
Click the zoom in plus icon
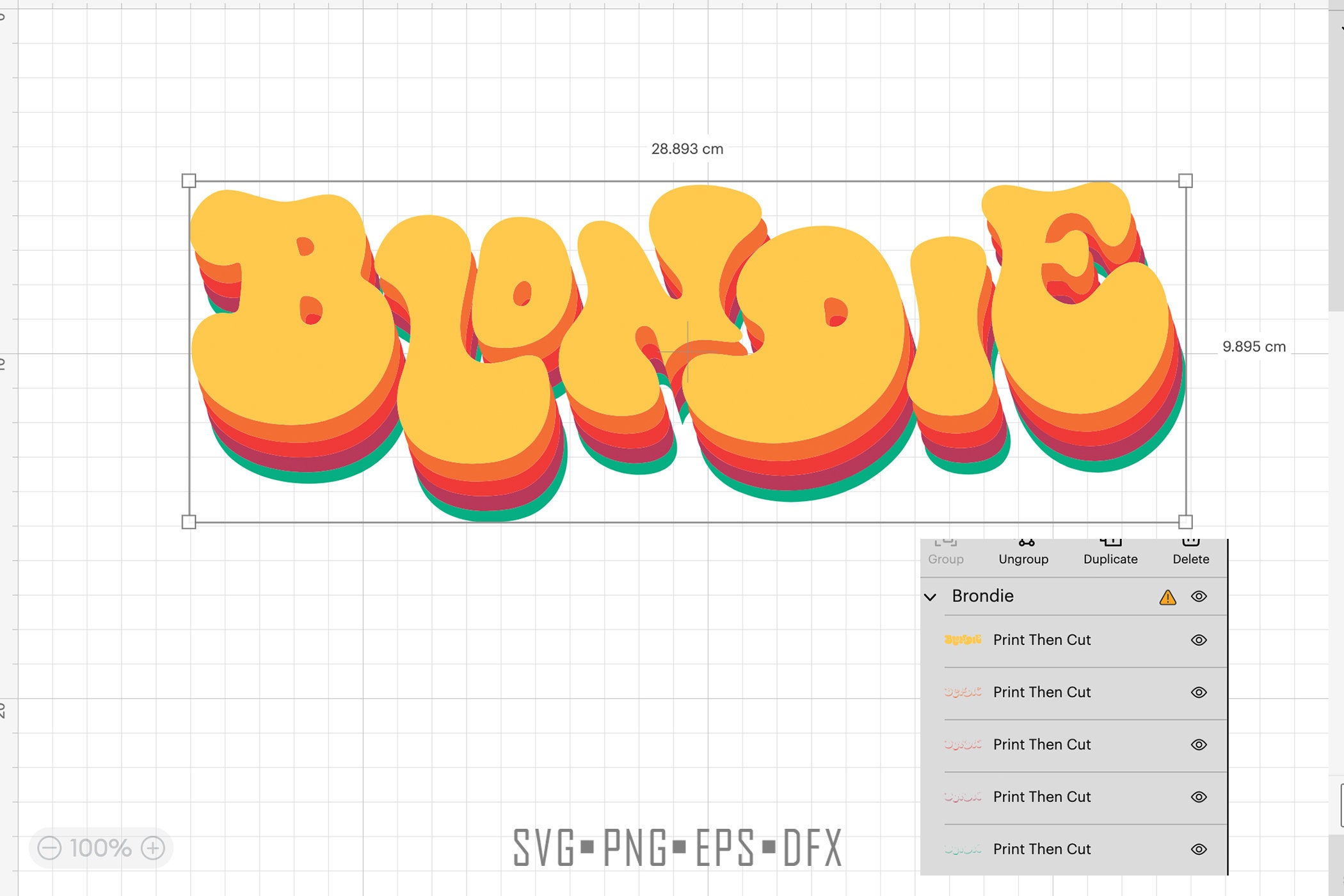tap(152, 849)
